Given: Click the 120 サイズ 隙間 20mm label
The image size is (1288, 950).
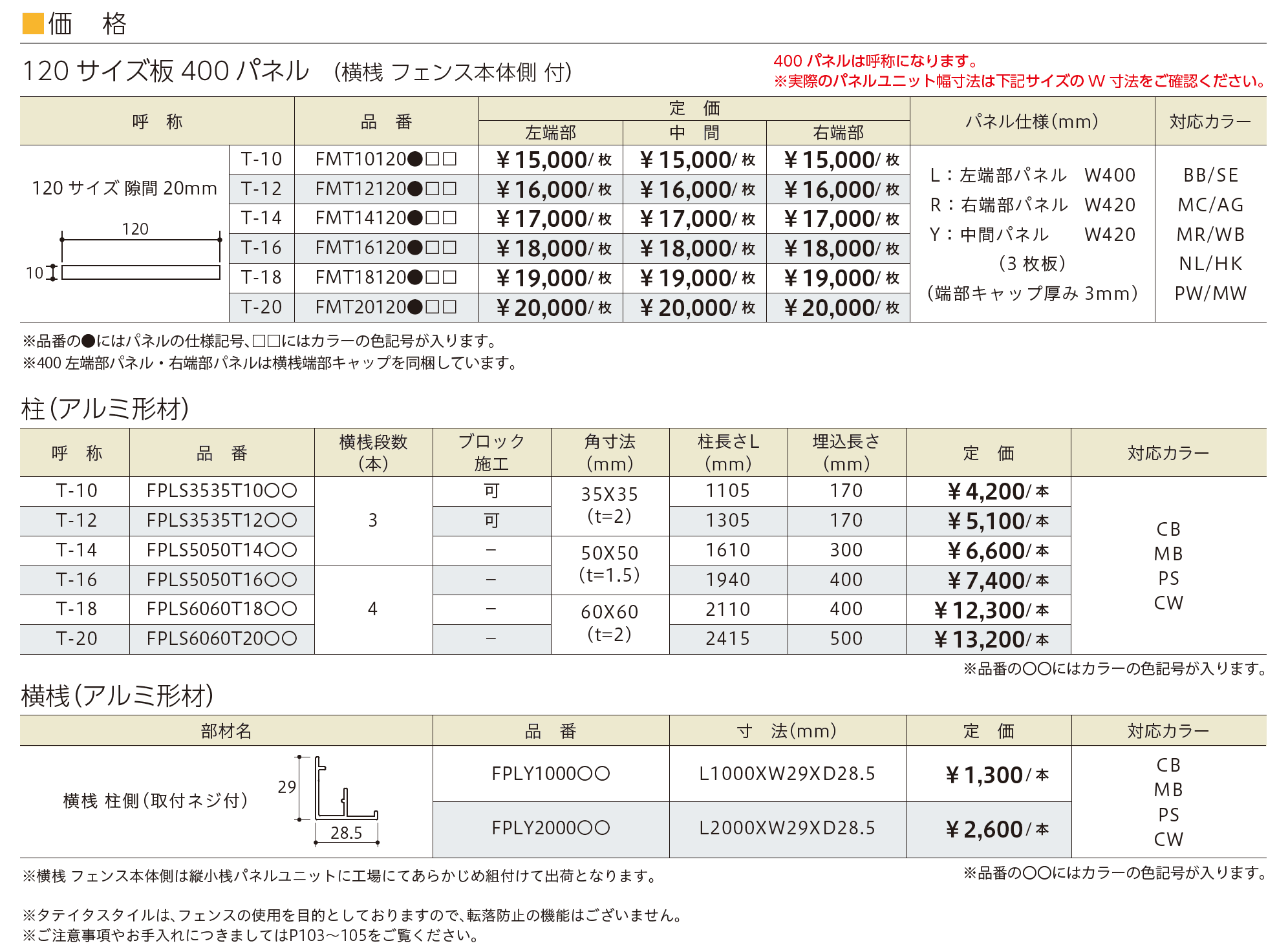Looking at the screenshot, I should [124, 188].
